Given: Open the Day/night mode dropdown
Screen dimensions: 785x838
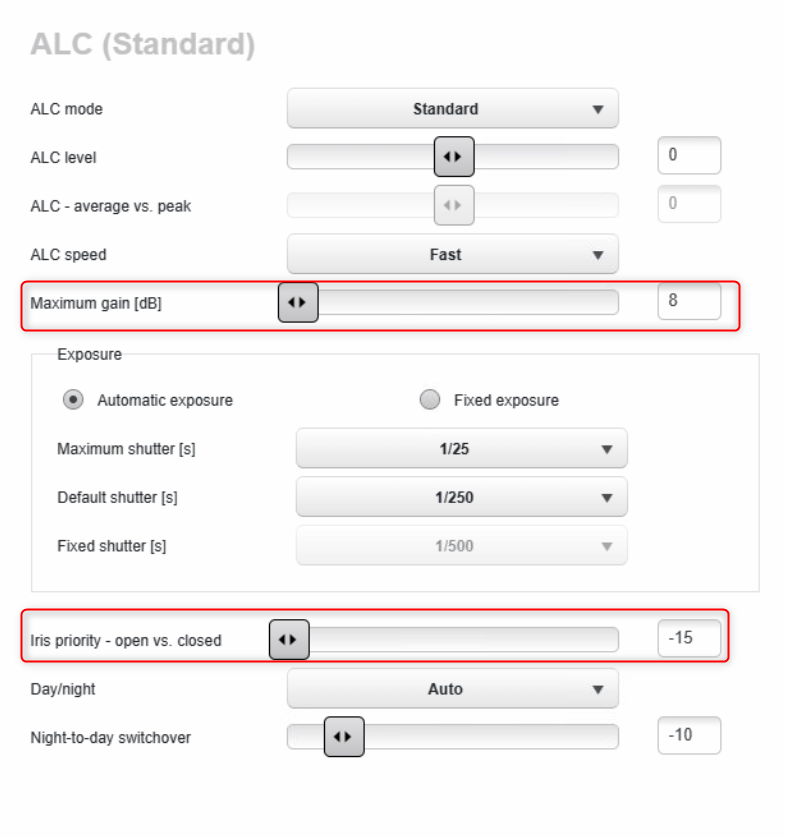Looking at the screenshot, I should [x=452, y=689].
